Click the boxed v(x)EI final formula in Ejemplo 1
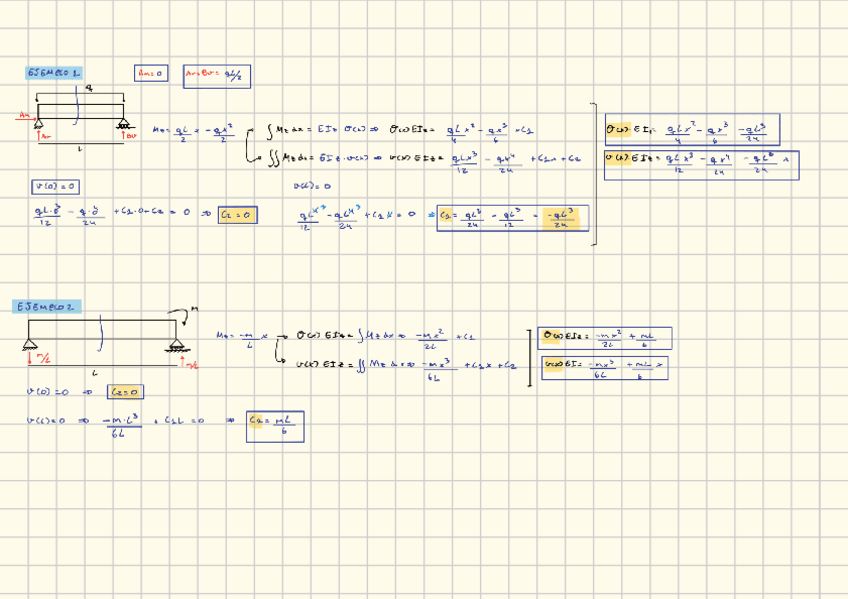The image size is (848, 599). tap(700, 164)
